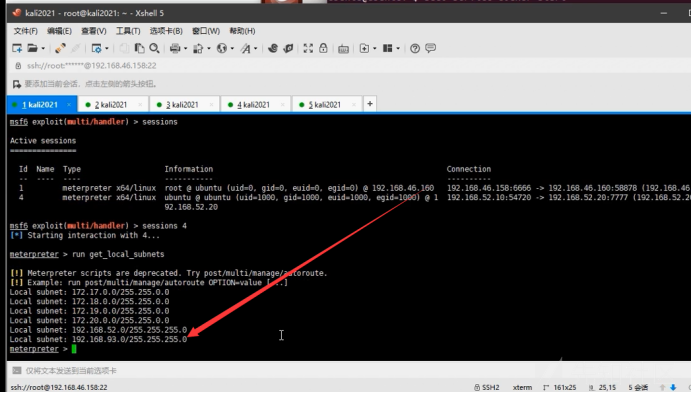
Task: Open the 查看(V) menu
Action: [94, 31]
